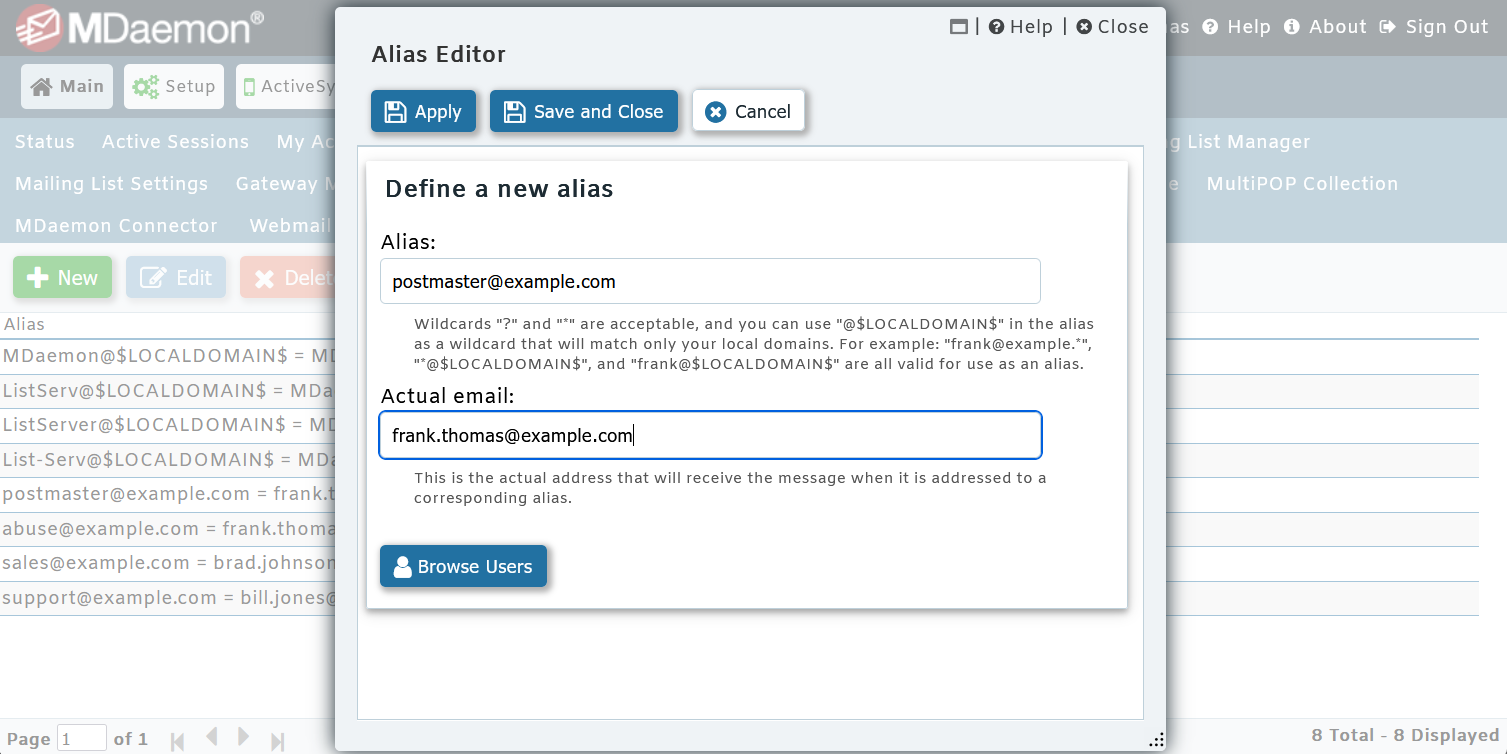Image resolution: width=1507 pixels, height=754 pixels.
Task: Open Help in top header bar
Action: pos(1236,27)
